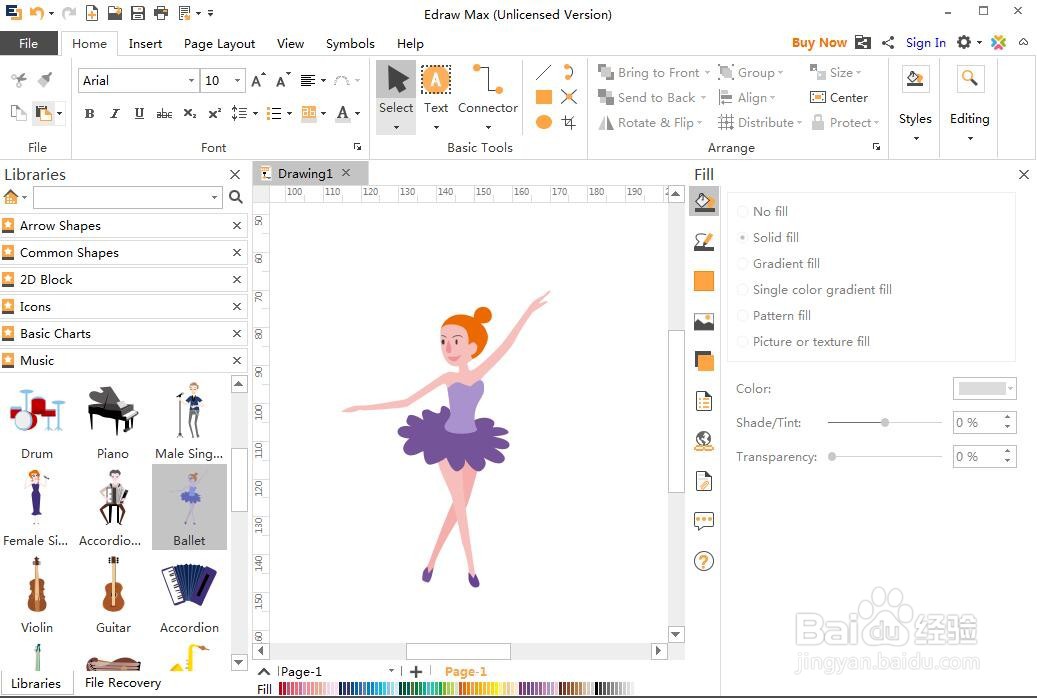Click the print icon in quick access bar
1037x698 pixels.
click(x=161, y=13)
